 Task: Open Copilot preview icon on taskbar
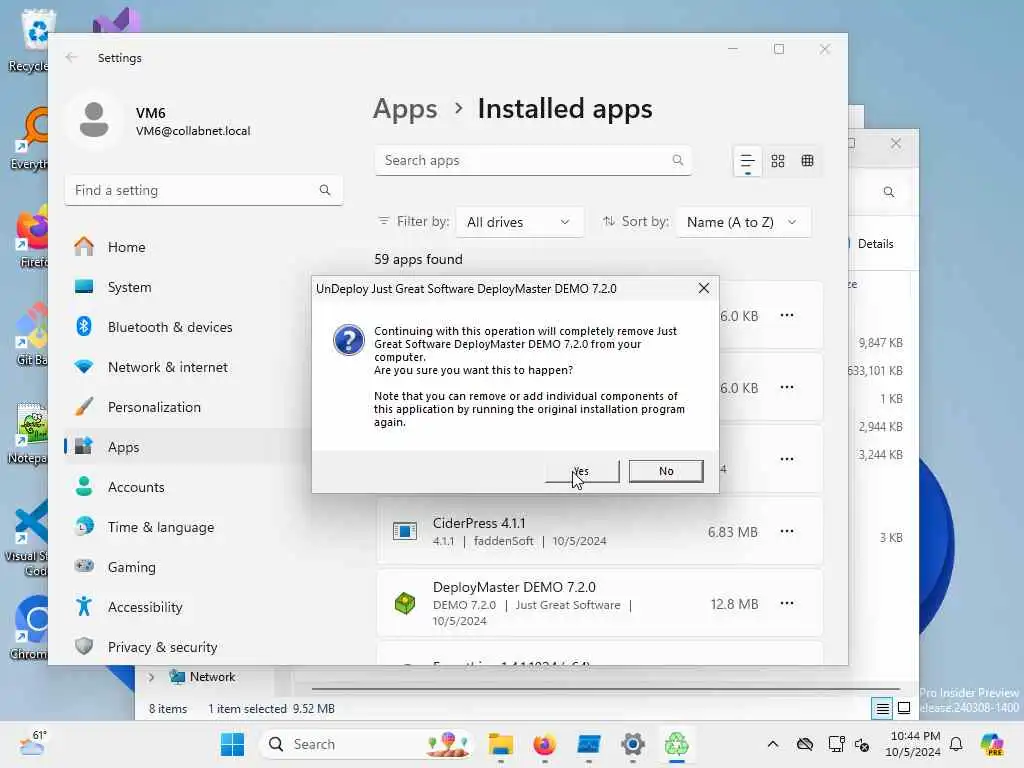click(x=992, y=744)
